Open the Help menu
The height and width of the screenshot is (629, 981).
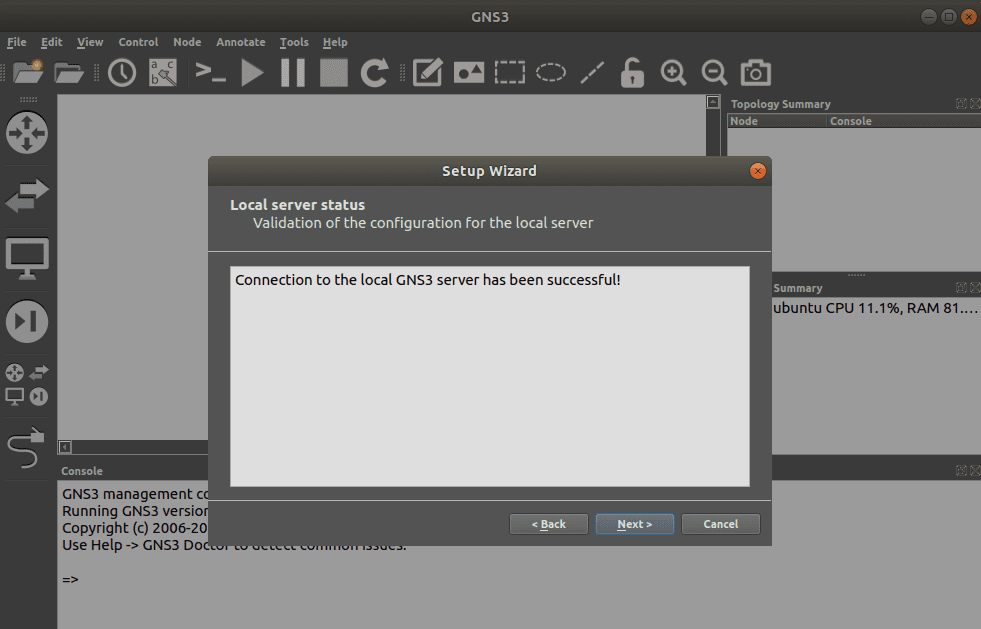(x=335, y=42)
